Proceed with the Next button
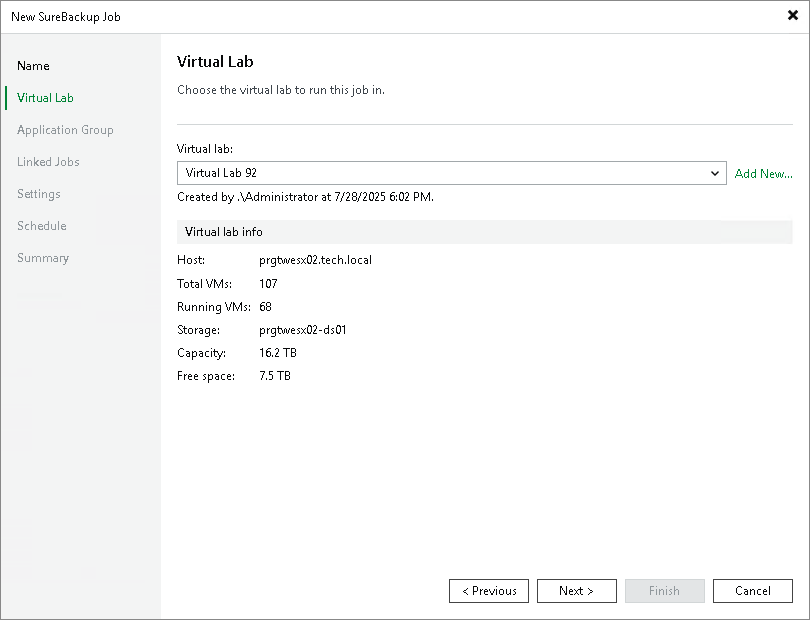Screen dimensions: 810x620 576,590
